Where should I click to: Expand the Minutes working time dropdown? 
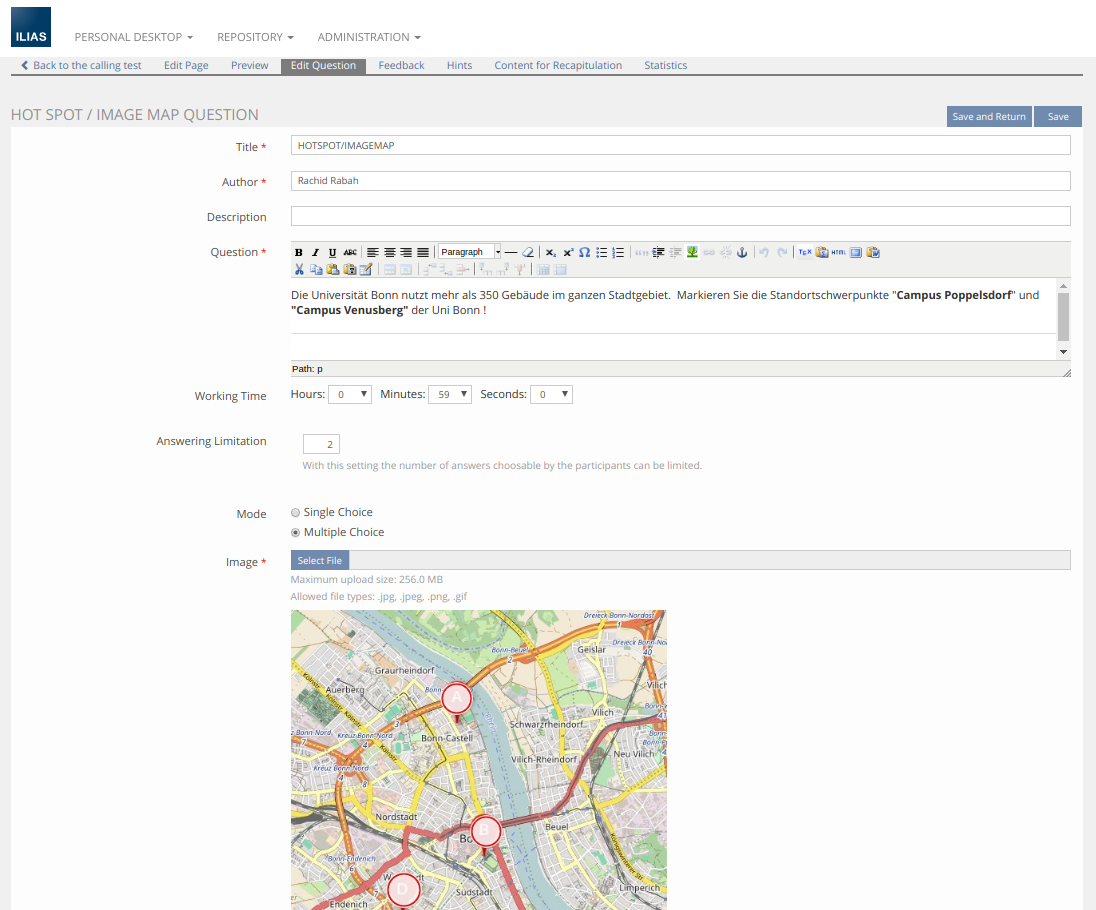coord(450,395)
